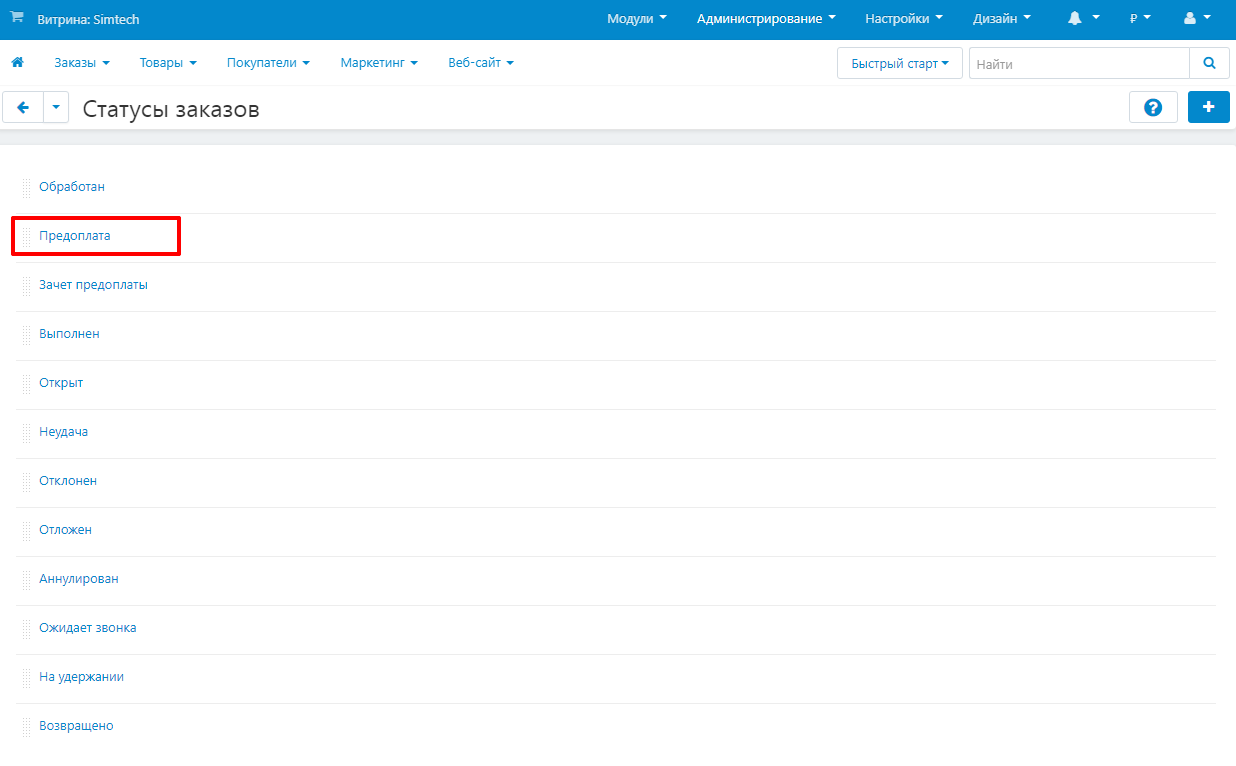Expand the Модули menu

(x=637, y=18)
